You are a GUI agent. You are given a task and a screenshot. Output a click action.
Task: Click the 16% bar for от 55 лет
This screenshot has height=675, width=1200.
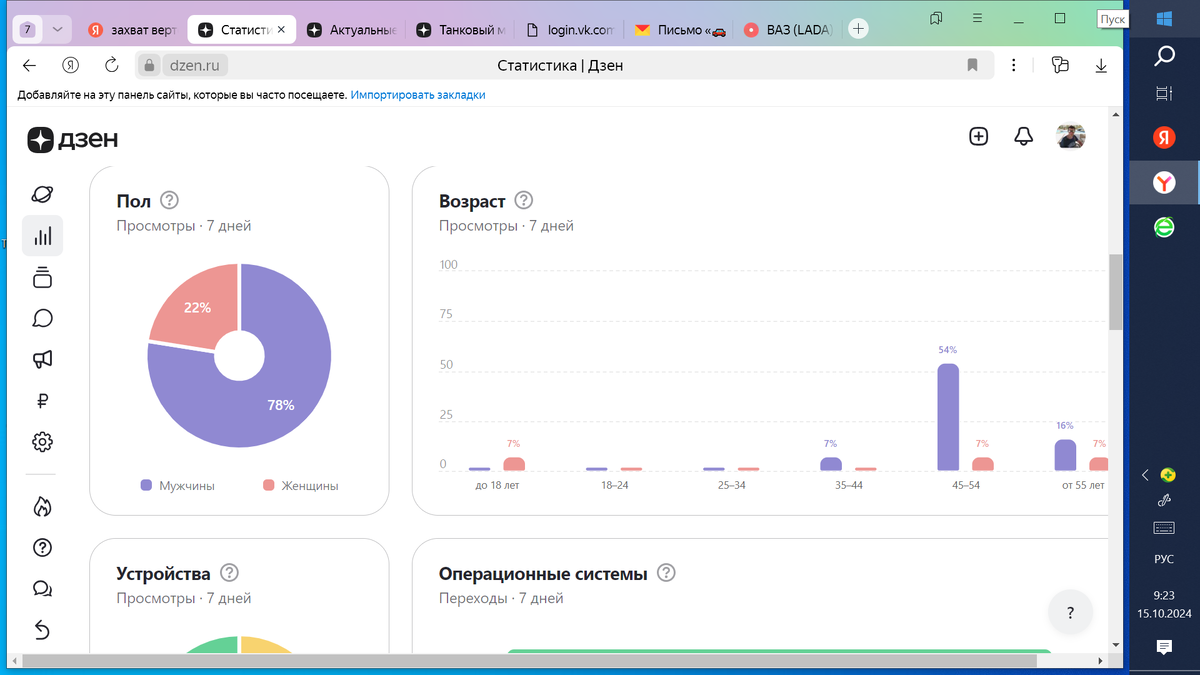click(1065, 455)
